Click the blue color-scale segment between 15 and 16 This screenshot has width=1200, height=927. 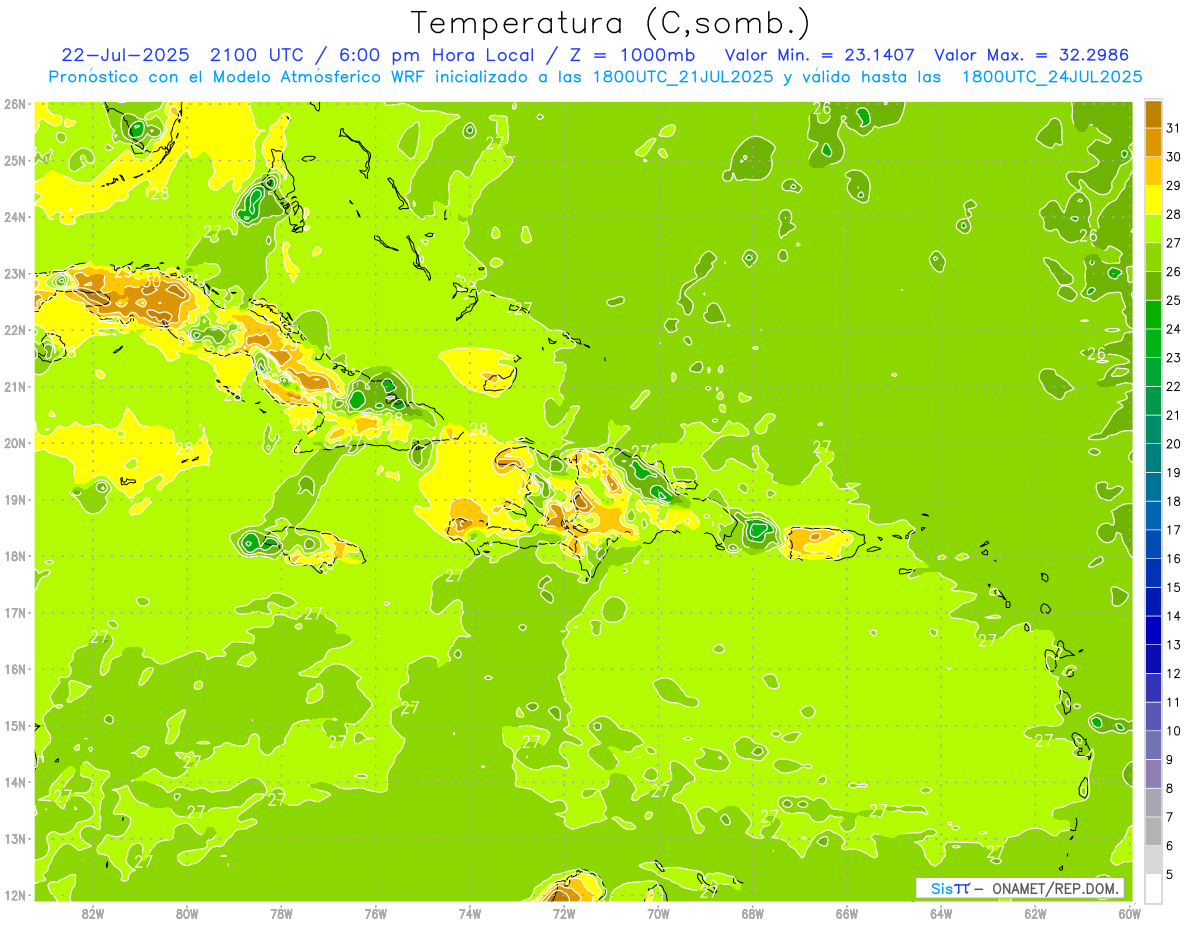[x=1153, y=573]
